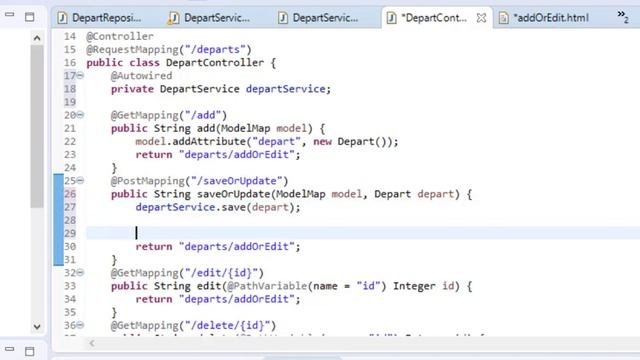640x360 pixels.
Task: Click the left panel vertical scrollbar thumb
Action: [37, 127]
